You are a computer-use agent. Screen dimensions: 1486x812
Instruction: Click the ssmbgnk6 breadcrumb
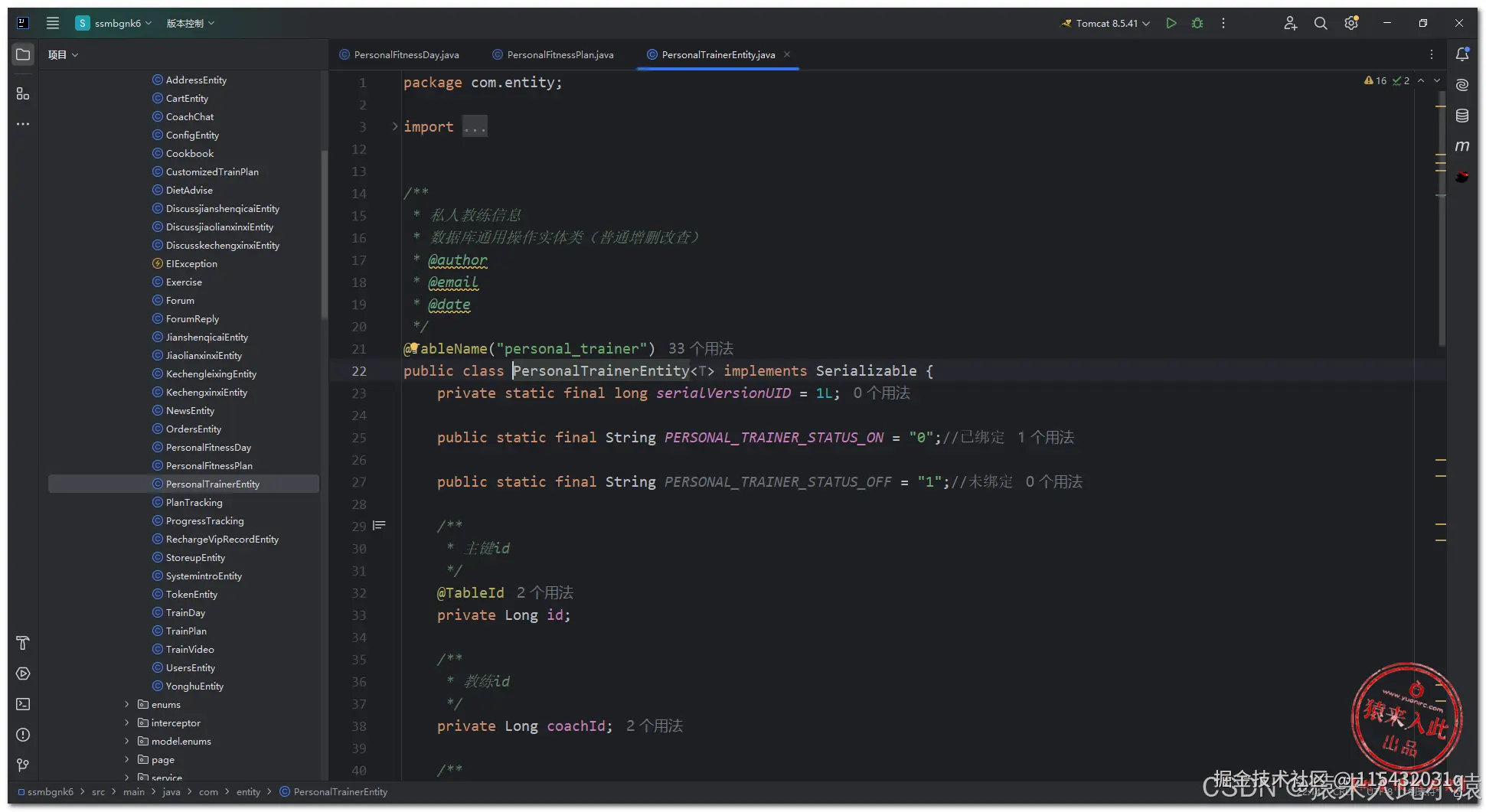point(45,791)
